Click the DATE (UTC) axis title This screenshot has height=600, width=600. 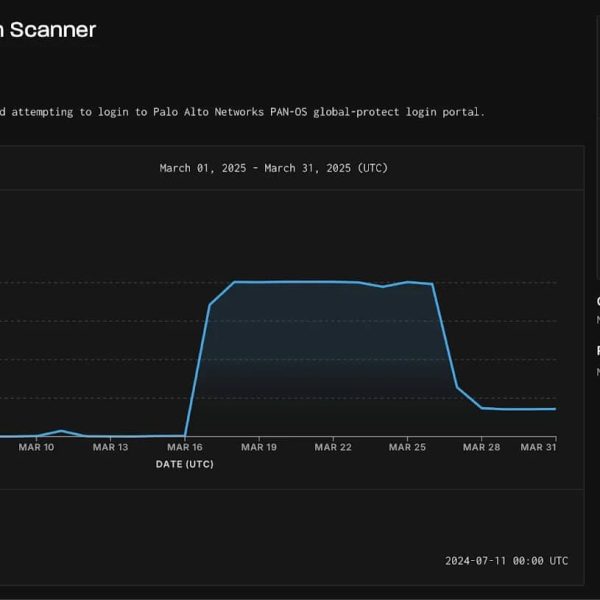point(184,464)
